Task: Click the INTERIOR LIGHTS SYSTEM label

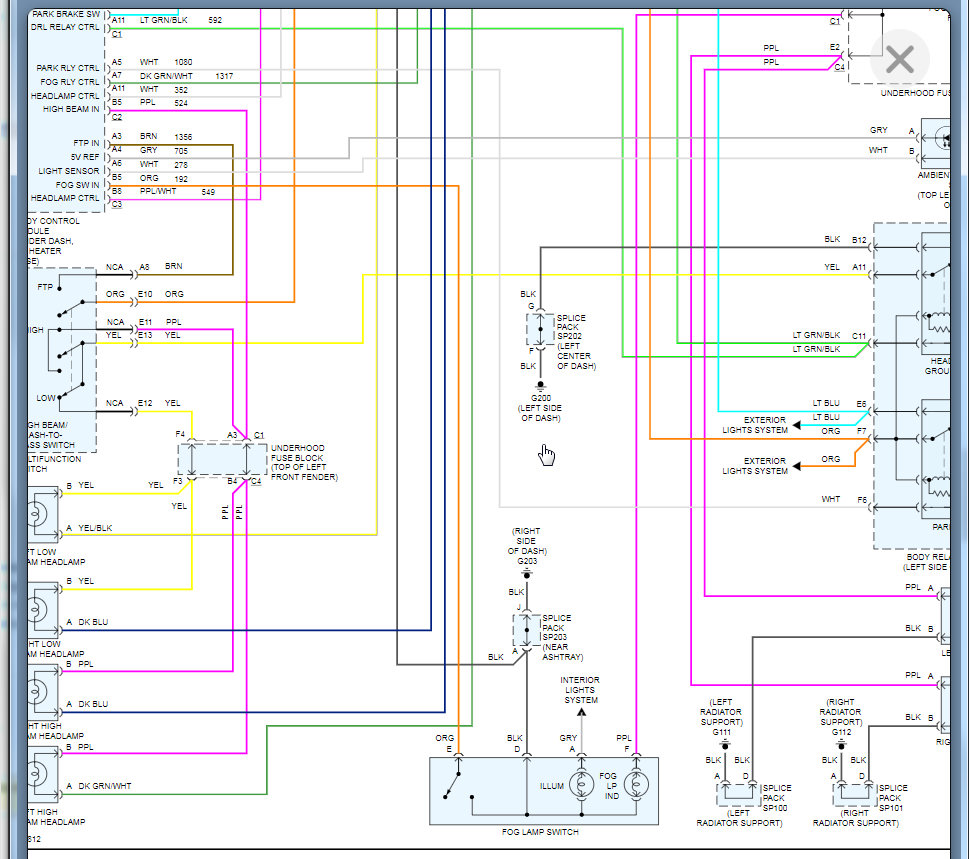Action: [580, 690]
